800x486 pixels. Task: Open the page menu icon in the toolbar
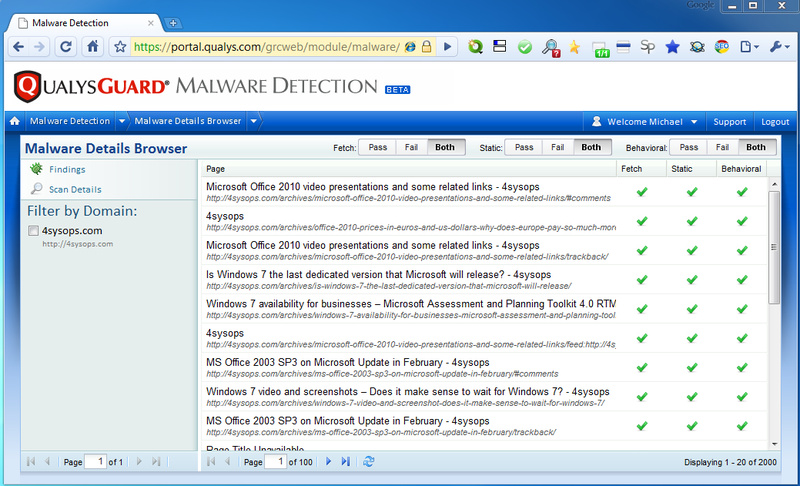coord(749,47)
